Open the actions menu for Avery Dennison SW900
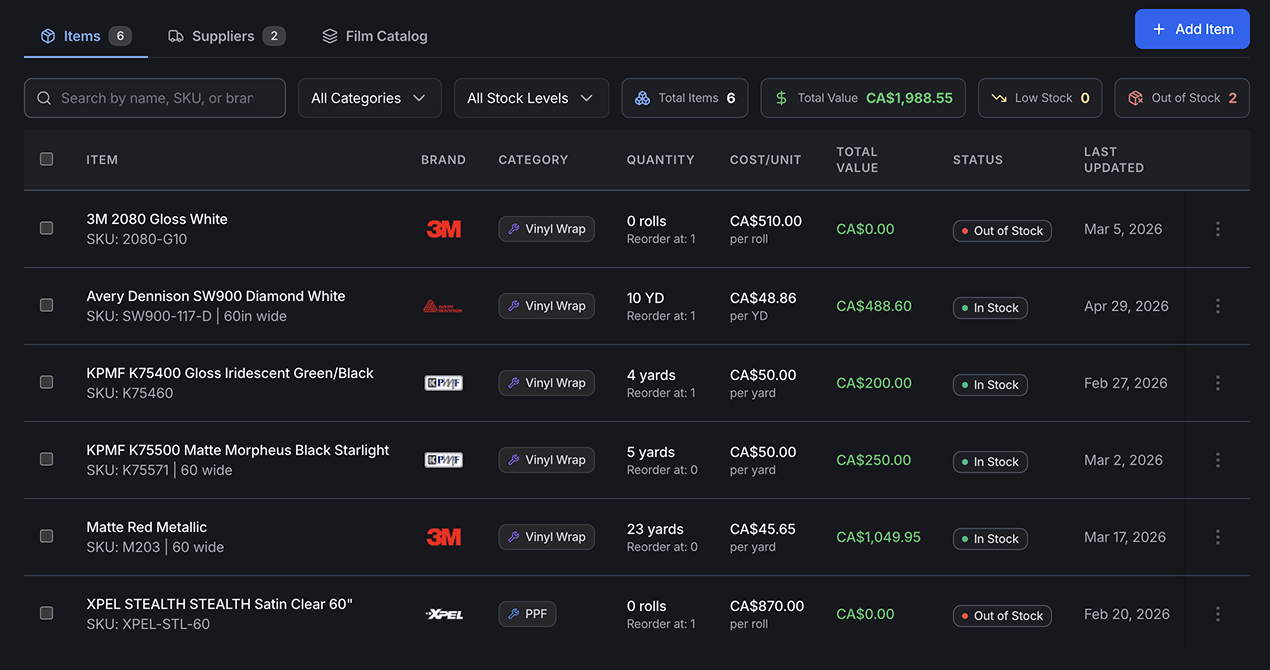Screen dimensions: 1270x670 [1218, 306]
